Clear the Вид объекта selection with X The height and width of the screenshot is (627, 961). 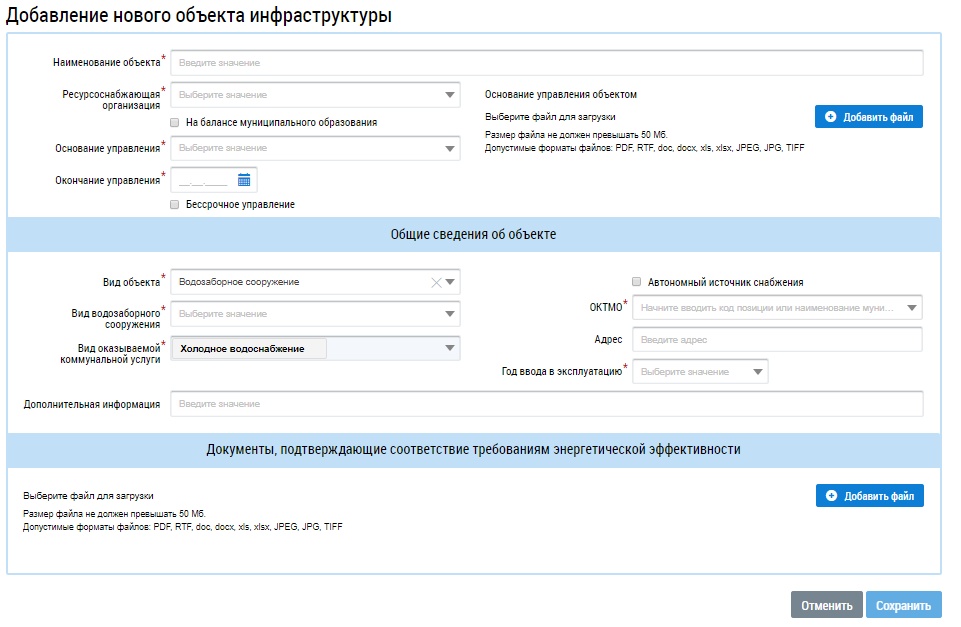point(435,283)
